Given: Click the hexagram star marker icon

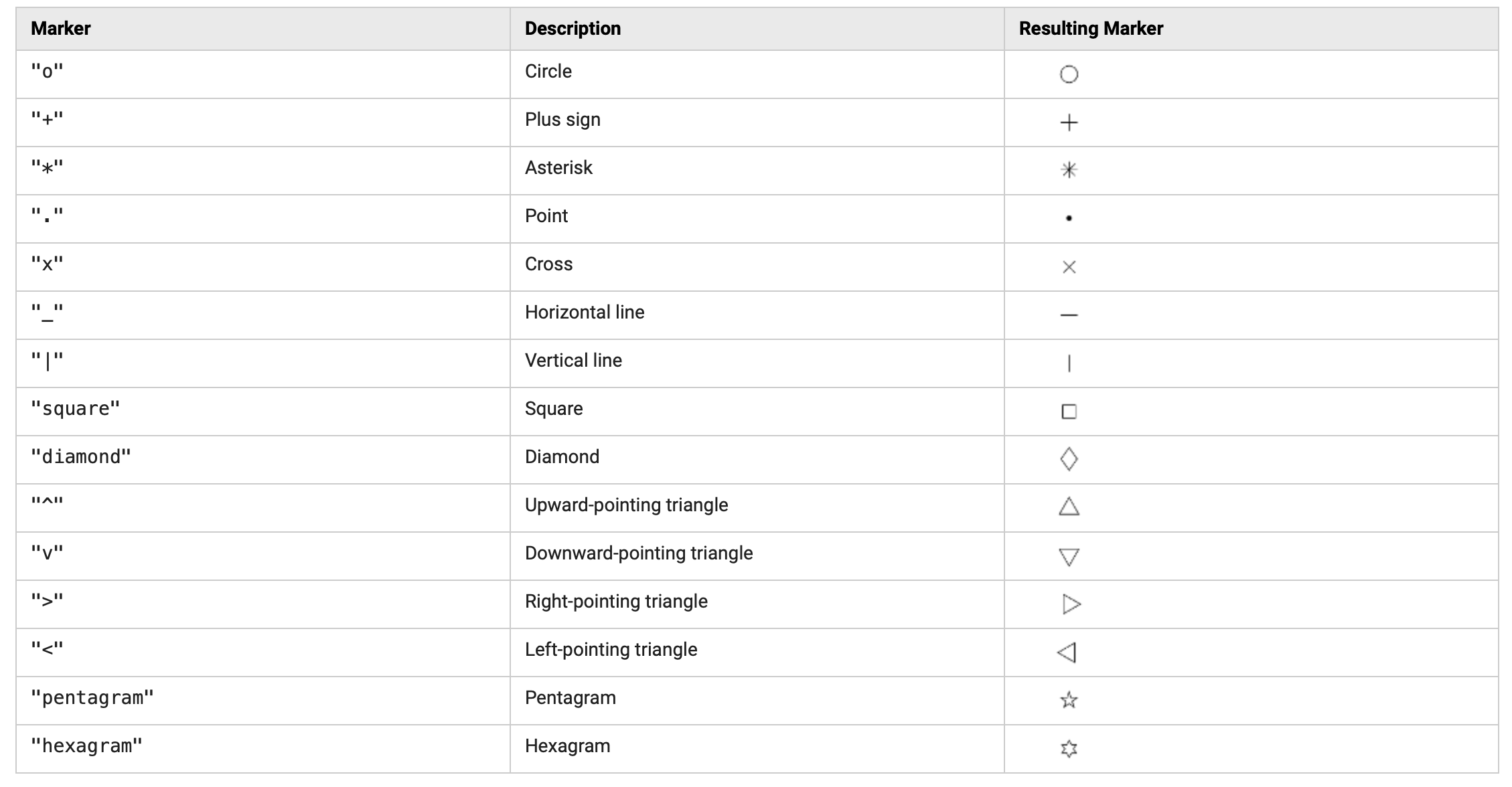Looking at the screenshot, I should click(1069, 748).
